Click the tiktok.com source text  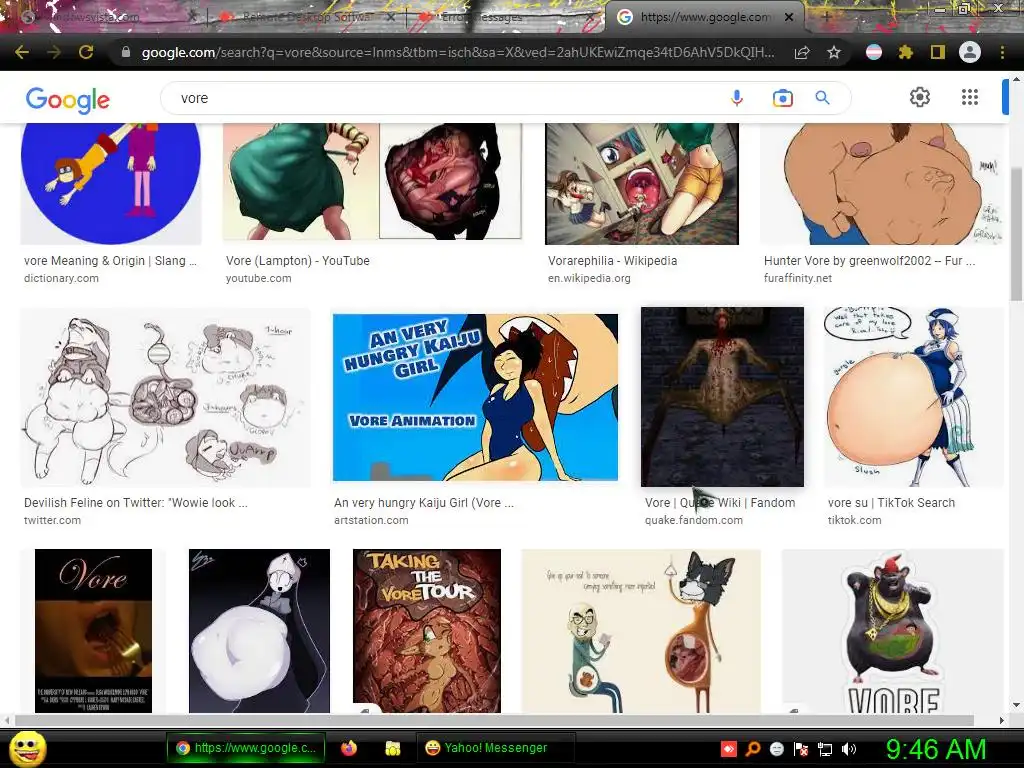point(854,520)
